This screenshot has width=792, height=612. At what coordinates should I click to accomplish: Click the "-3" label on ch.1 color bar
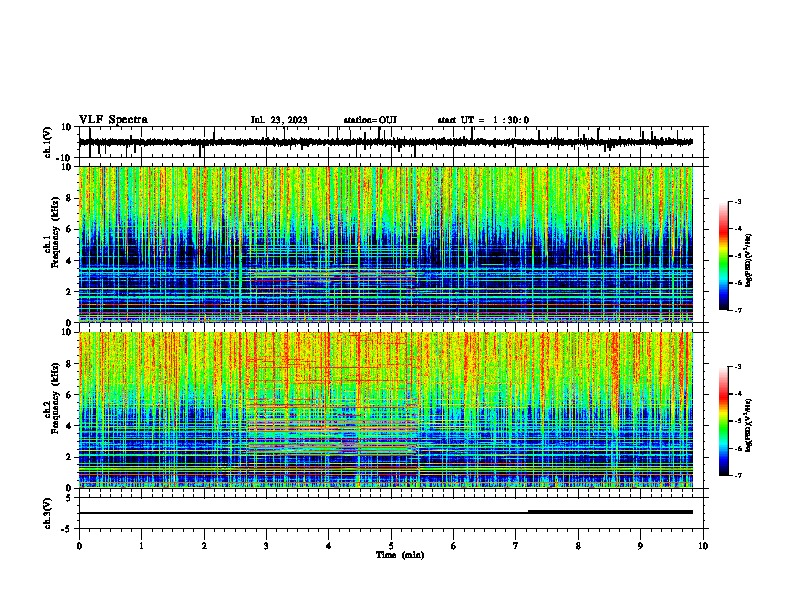[737, 201]
